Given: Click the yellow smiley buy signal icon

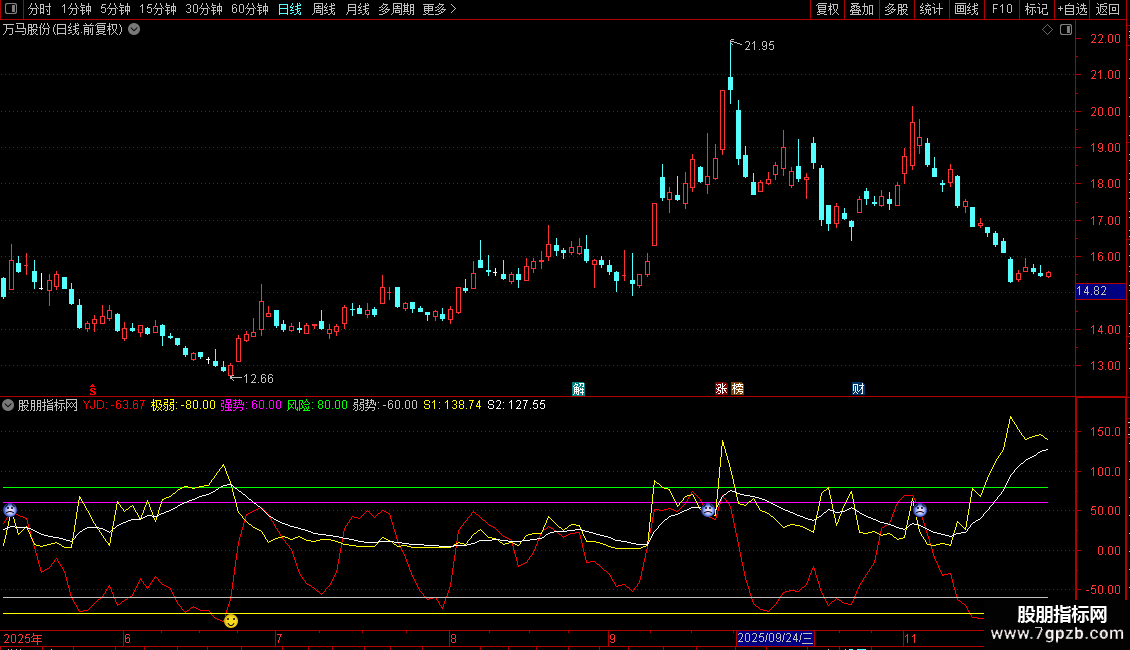Looking at the screenshot, I should (231, 621).
